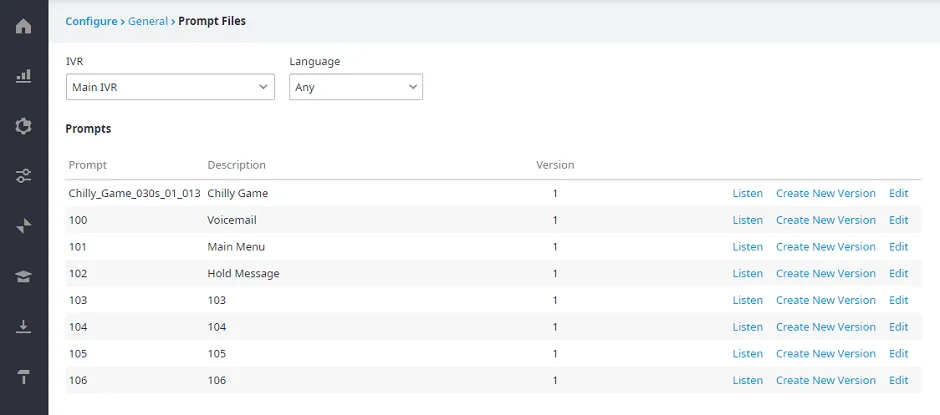Listen to the Main Menu prompt

(x=748, y=246)
